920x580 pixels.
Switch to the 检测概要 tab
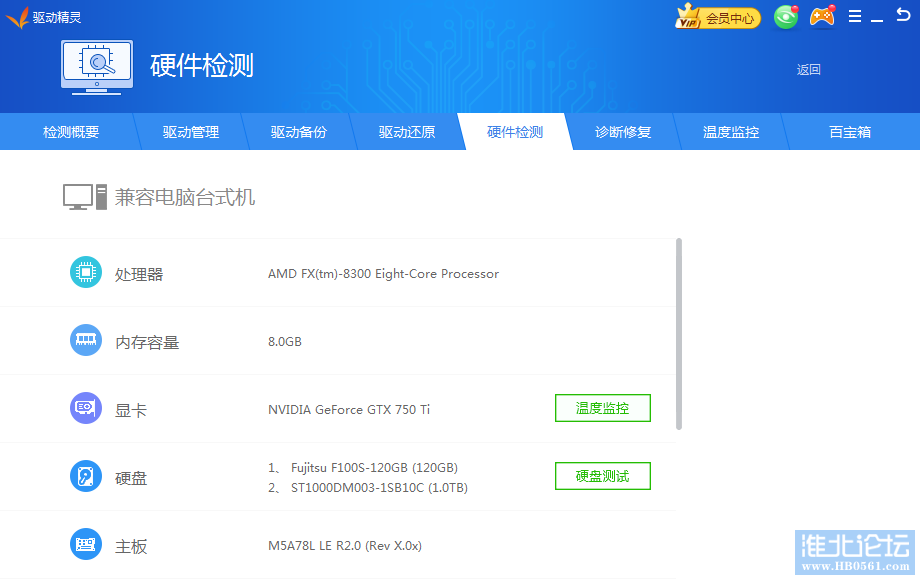[x=71, y=132]
